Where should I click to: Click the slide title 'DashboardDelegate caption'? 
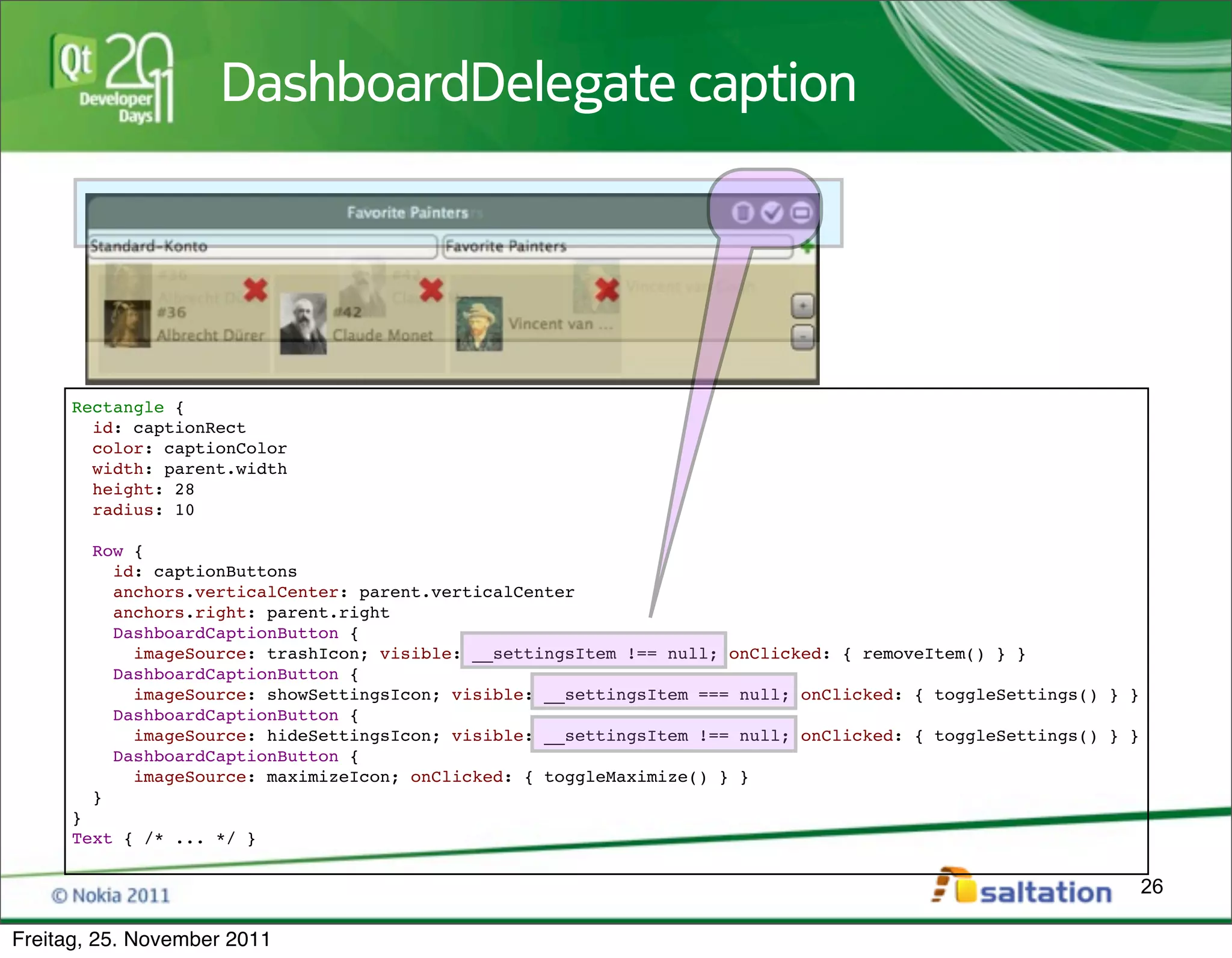click(538, 84)
